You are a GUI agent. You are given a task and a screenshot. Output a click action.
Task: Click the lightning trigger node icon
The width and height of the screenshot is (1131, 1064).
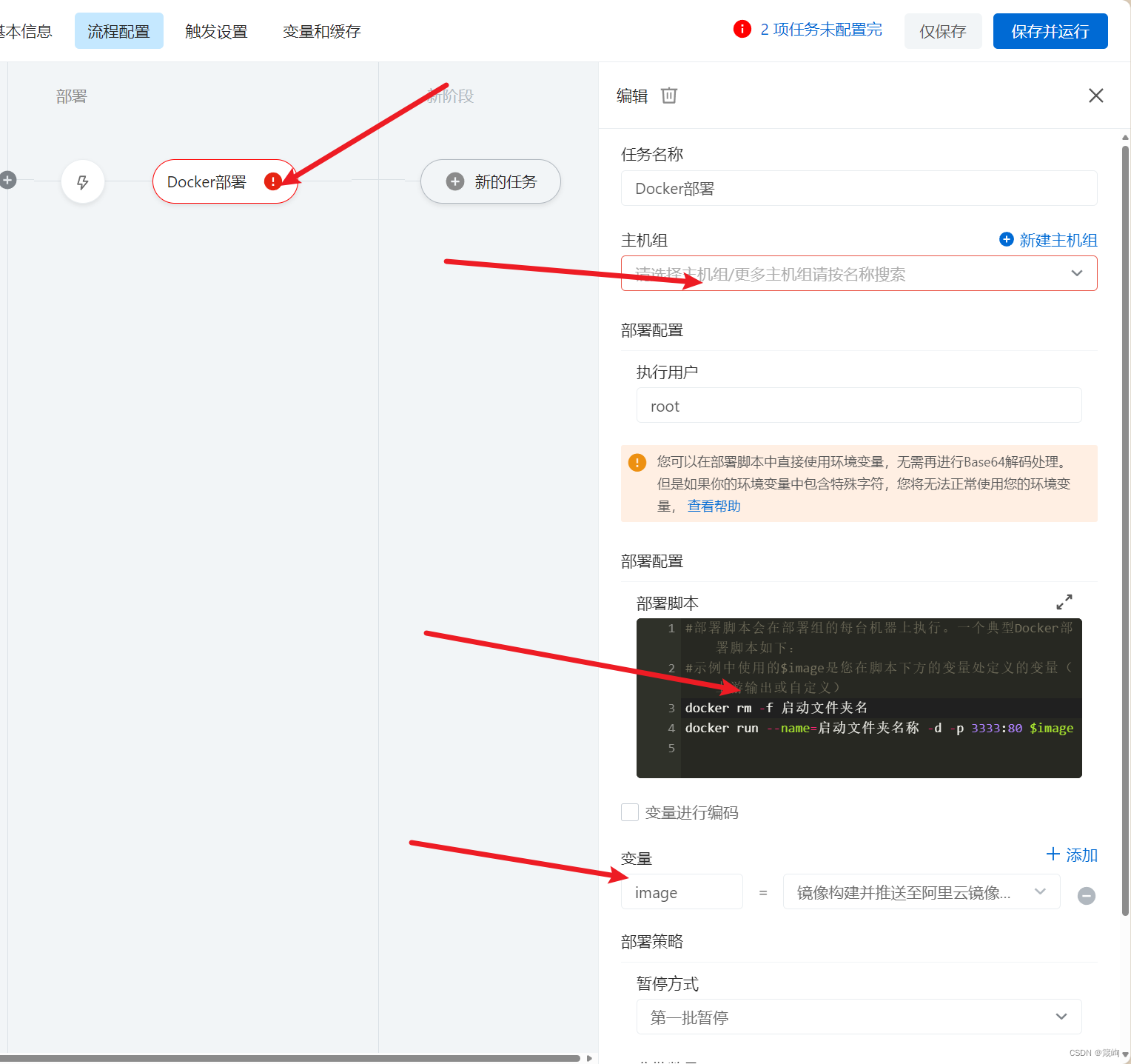(83, 182)
